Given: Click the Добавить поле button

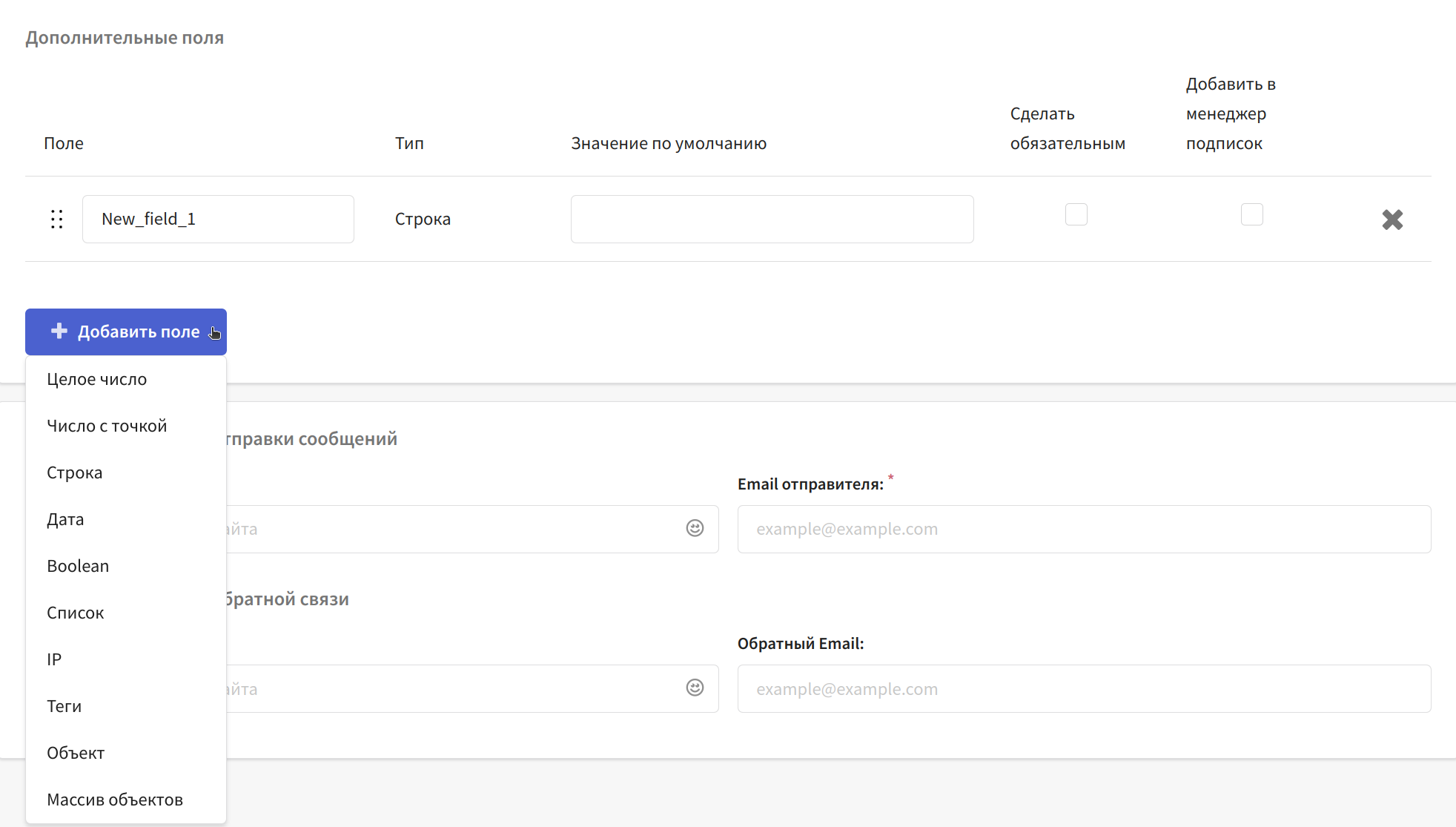Looking at the screenshot, I should click(x=126, y=332).
